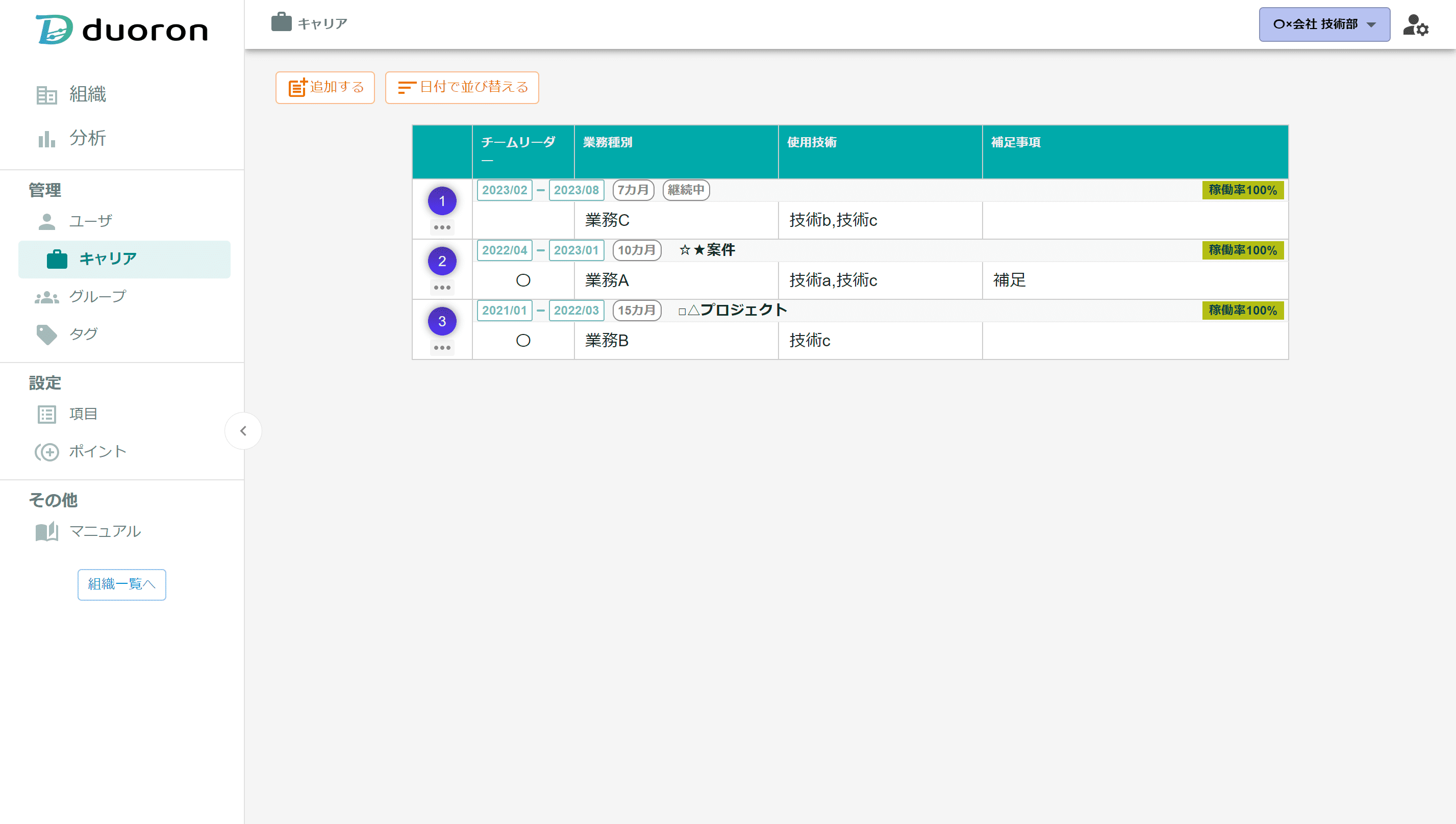The width and height of the screenshot is (1456, 824).
Task: Click the ☆★案件 title
Action: coord(707,249)
